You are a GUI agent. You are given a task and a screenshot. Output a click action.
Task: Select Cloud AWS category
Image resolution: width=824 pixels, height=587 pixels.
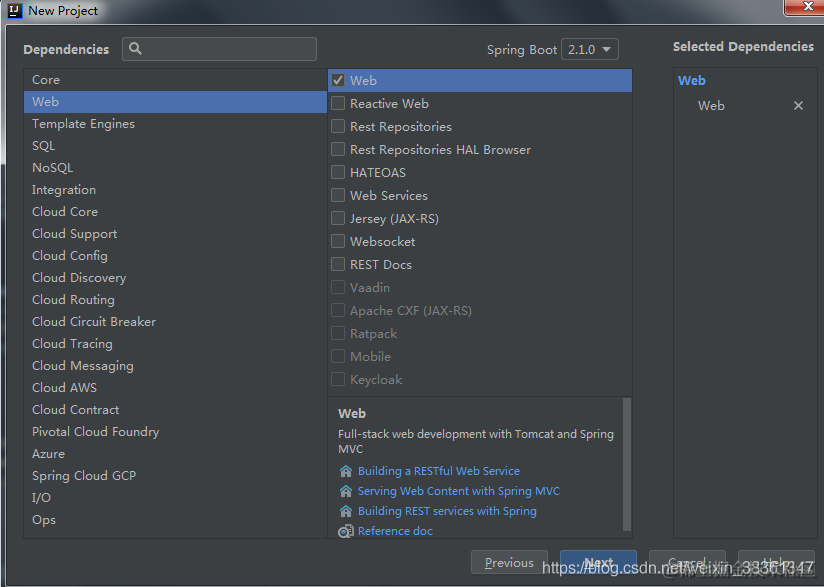(175, 388)
